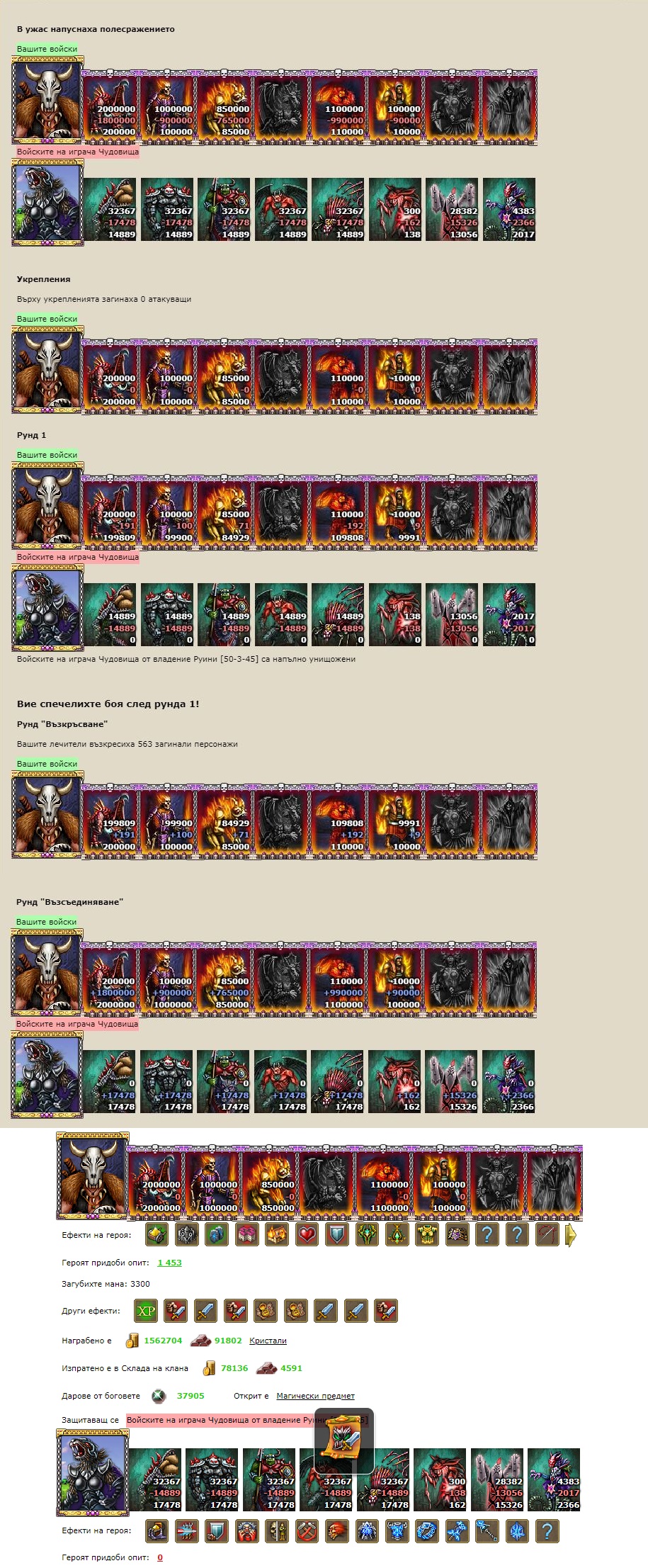Open the 'Кристали' link
The height and width of the screenshot is (1568, 648).
click(268, 1341)
